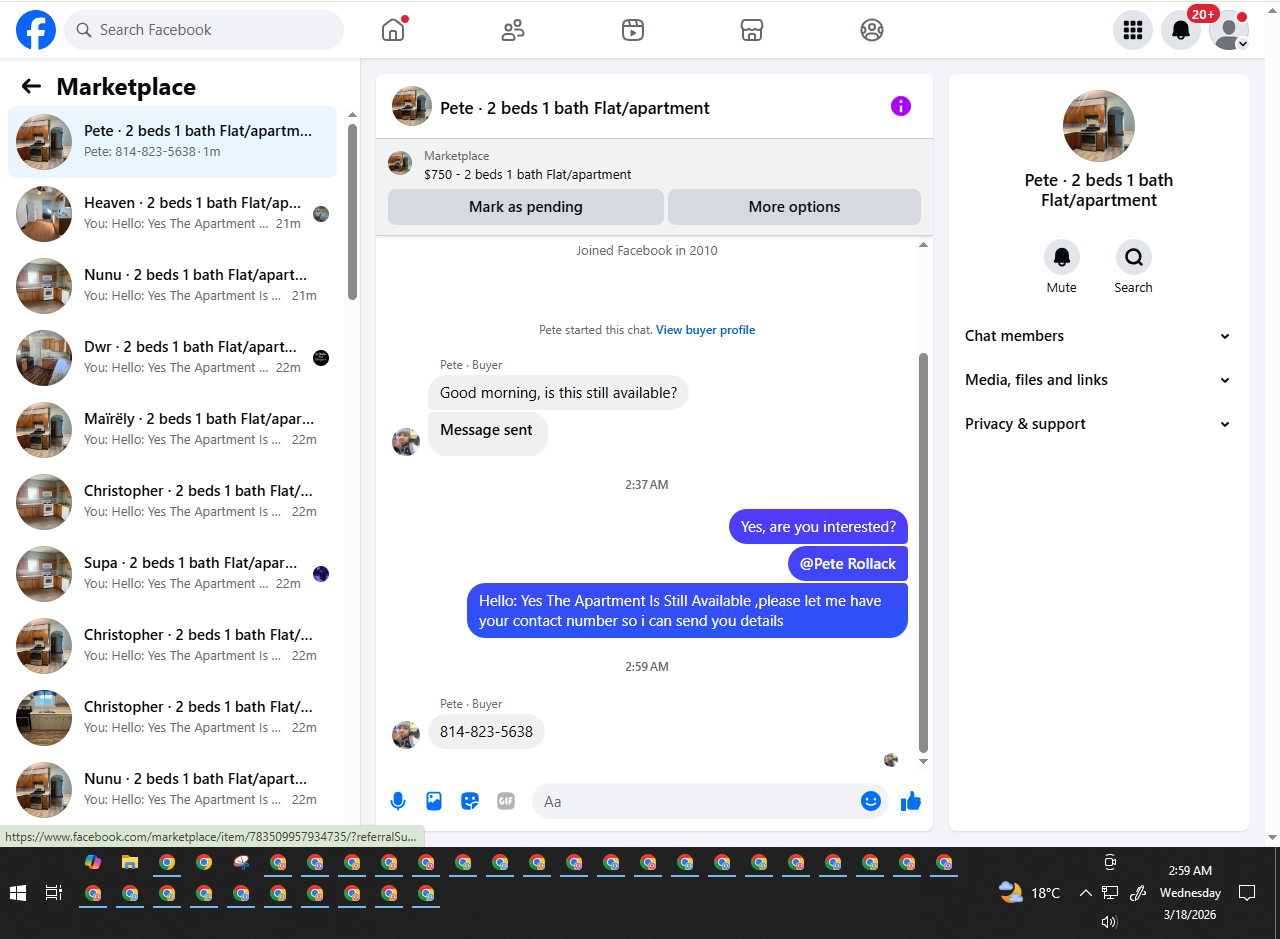The height and width of the screenshot is (939, 1280).
Task: Open the Heaven conversation
Action: tap(173, 214)
